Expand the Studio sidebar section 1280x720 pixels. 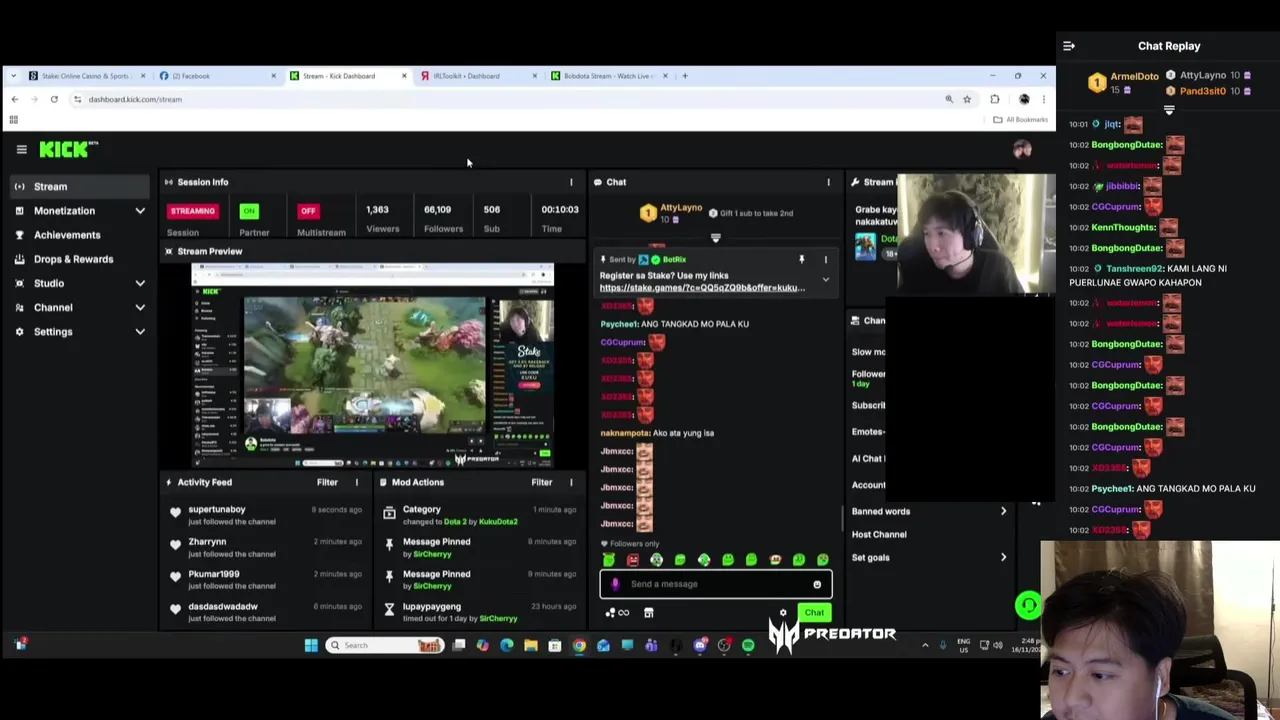(x=140, y=284)
